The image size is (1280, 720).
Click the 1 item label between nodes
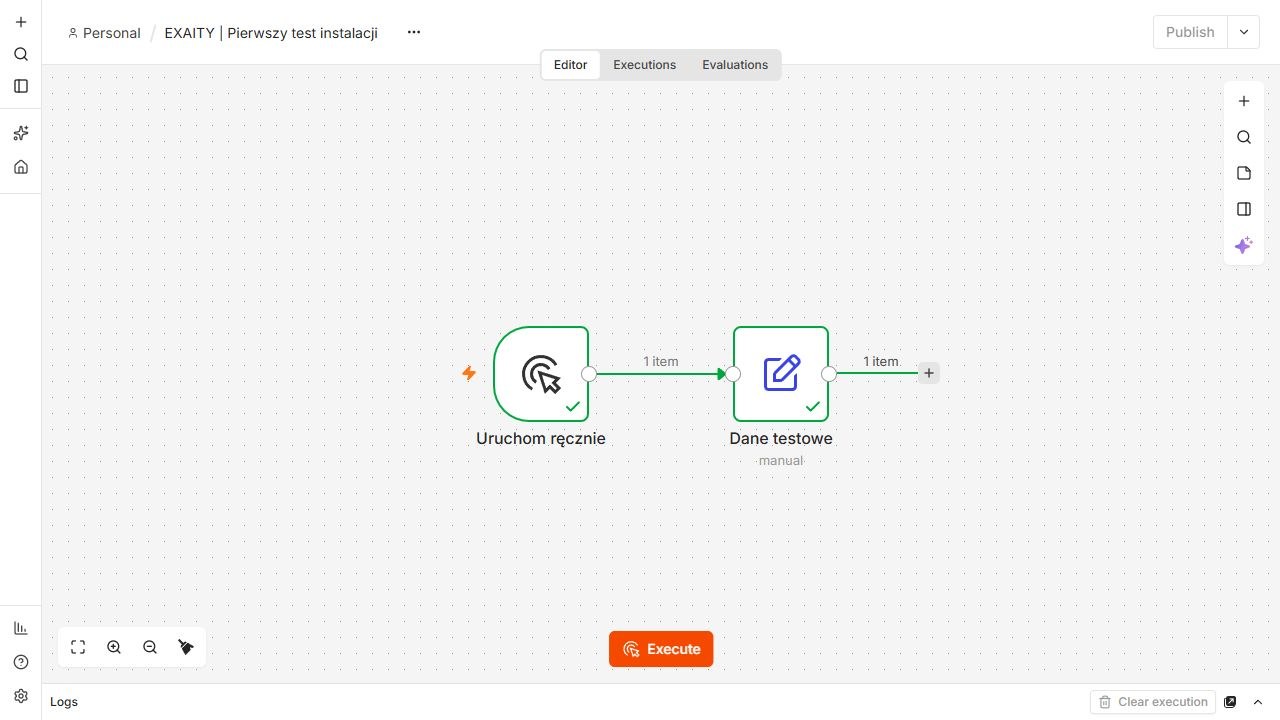[x=661, y=361]
